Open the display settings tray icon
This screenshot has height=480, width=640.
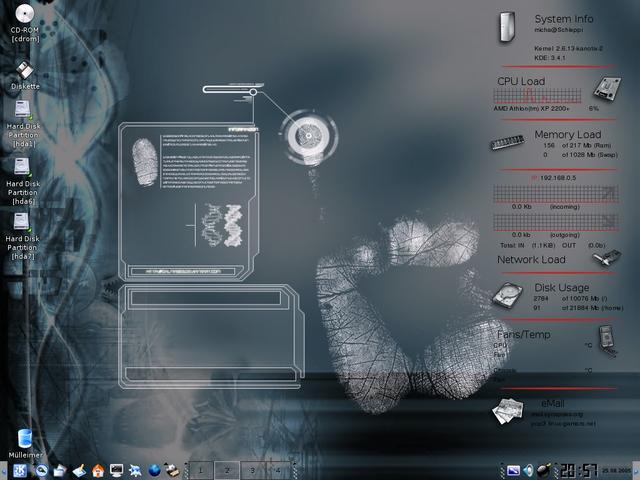pos(513,469)
